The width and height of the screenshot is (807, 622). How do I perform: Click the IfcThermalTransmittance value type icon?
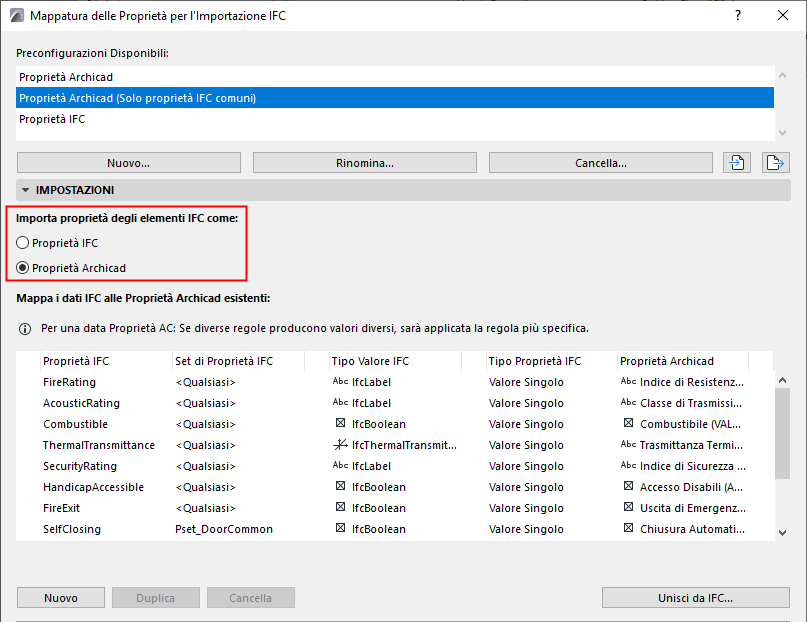(340, 445)
